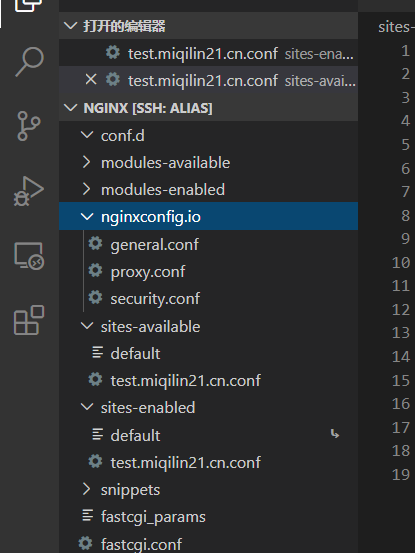Close the sites-avai... test.miqilin21.cn.conf editor
Screen dimensions: 415x553
click(x=91, y=80)
